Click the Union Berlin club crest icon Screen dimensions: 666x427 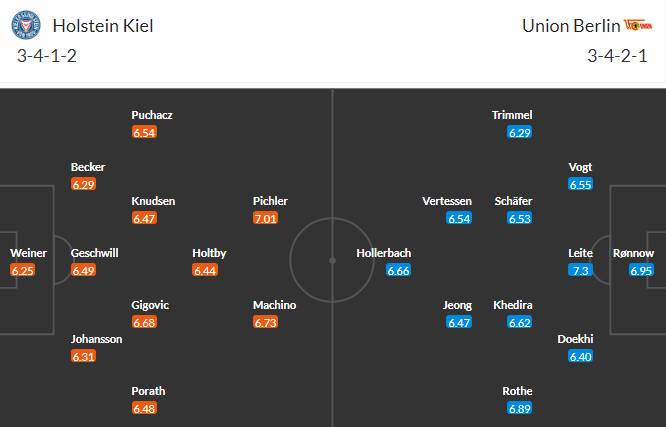tap(636, 25)
